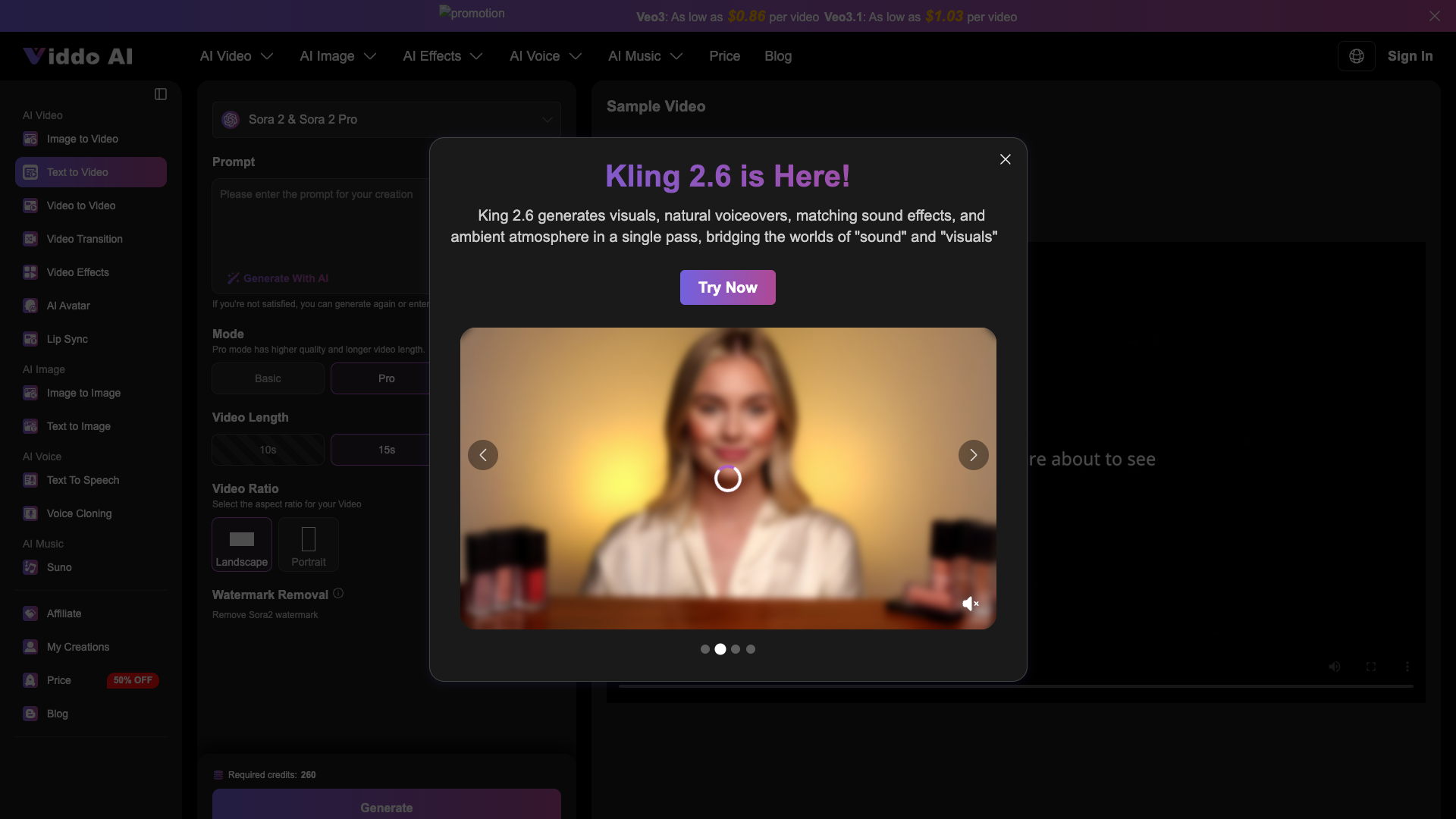Image resolution: width=1456 pixels, height=819 pixels.
Task: Open the language globe selector
Action: click(x=1357, y=56)
